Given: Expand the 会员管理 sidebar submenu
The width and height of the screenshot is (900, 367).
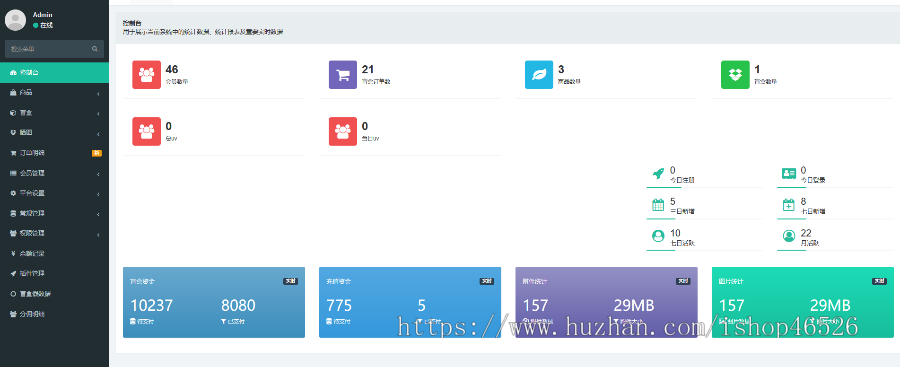Looking at the screenshot, I should [55, 173].
